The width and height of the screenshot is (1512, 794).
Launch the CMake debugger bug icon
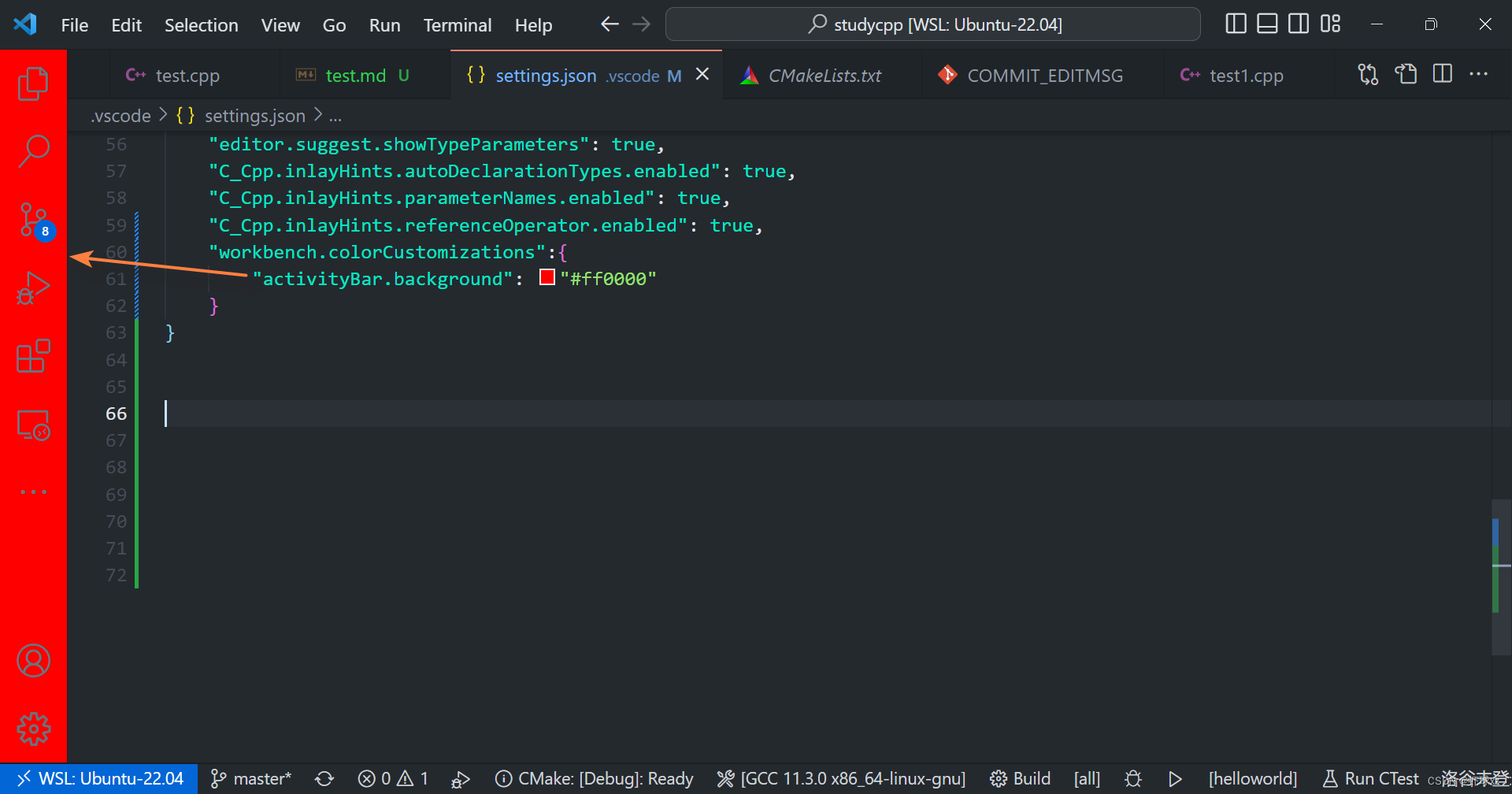(1133, 778)
